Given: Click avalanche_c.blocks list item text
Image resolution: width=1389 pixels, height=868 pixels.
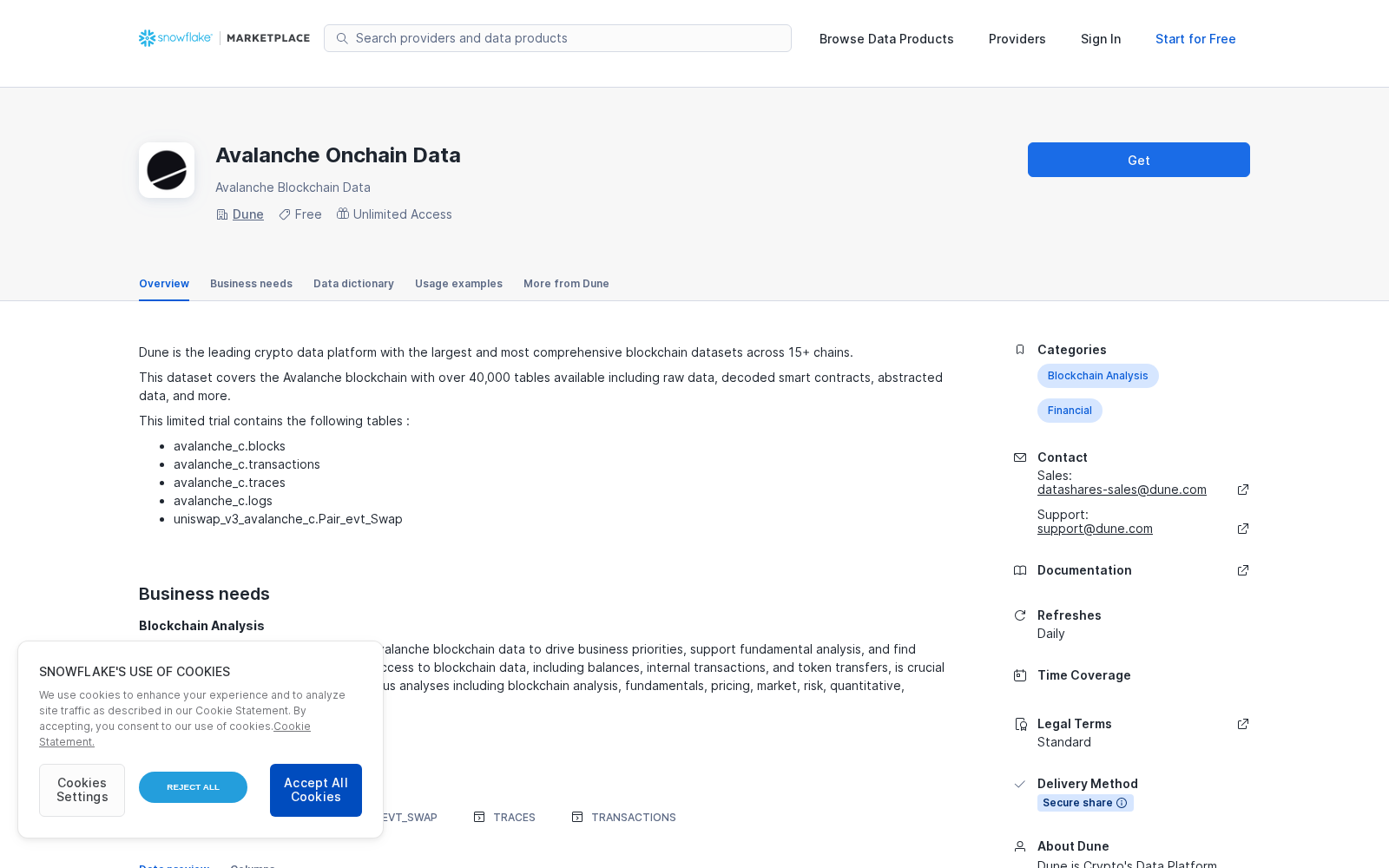Looking at the screenshot, I should coord(229,446).
